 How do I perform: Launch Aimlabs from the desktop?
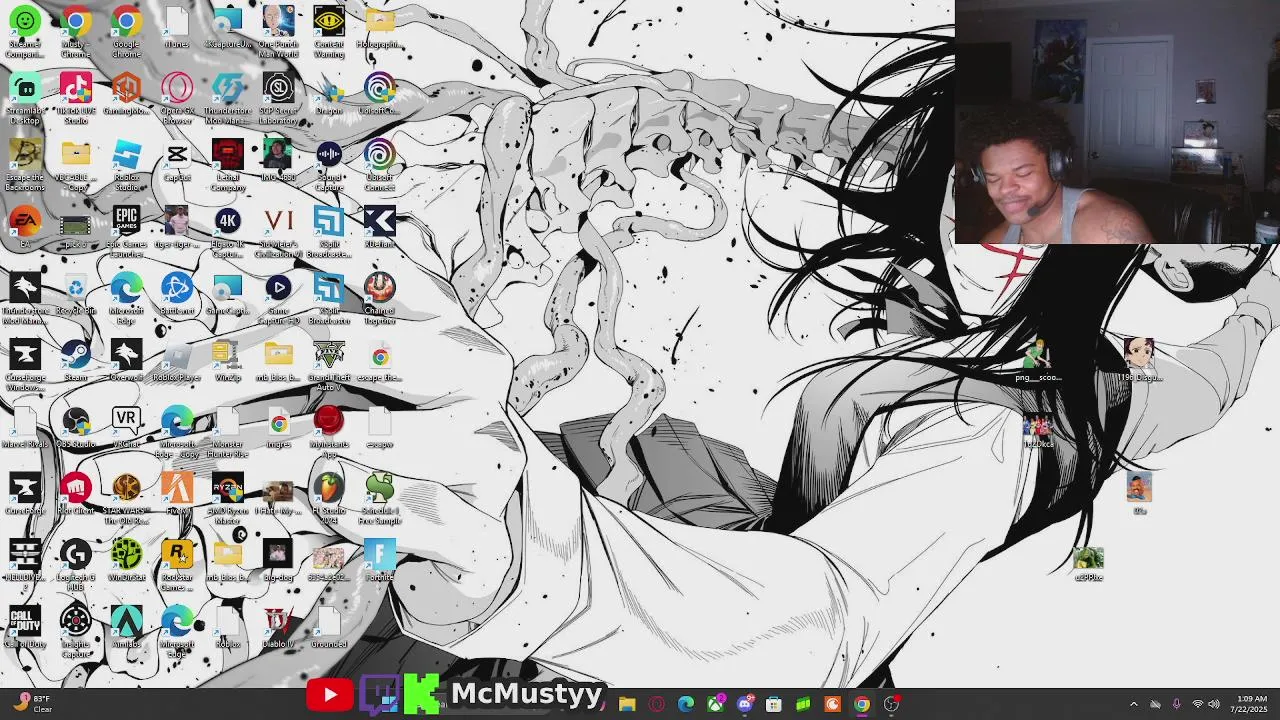point(127,627)
